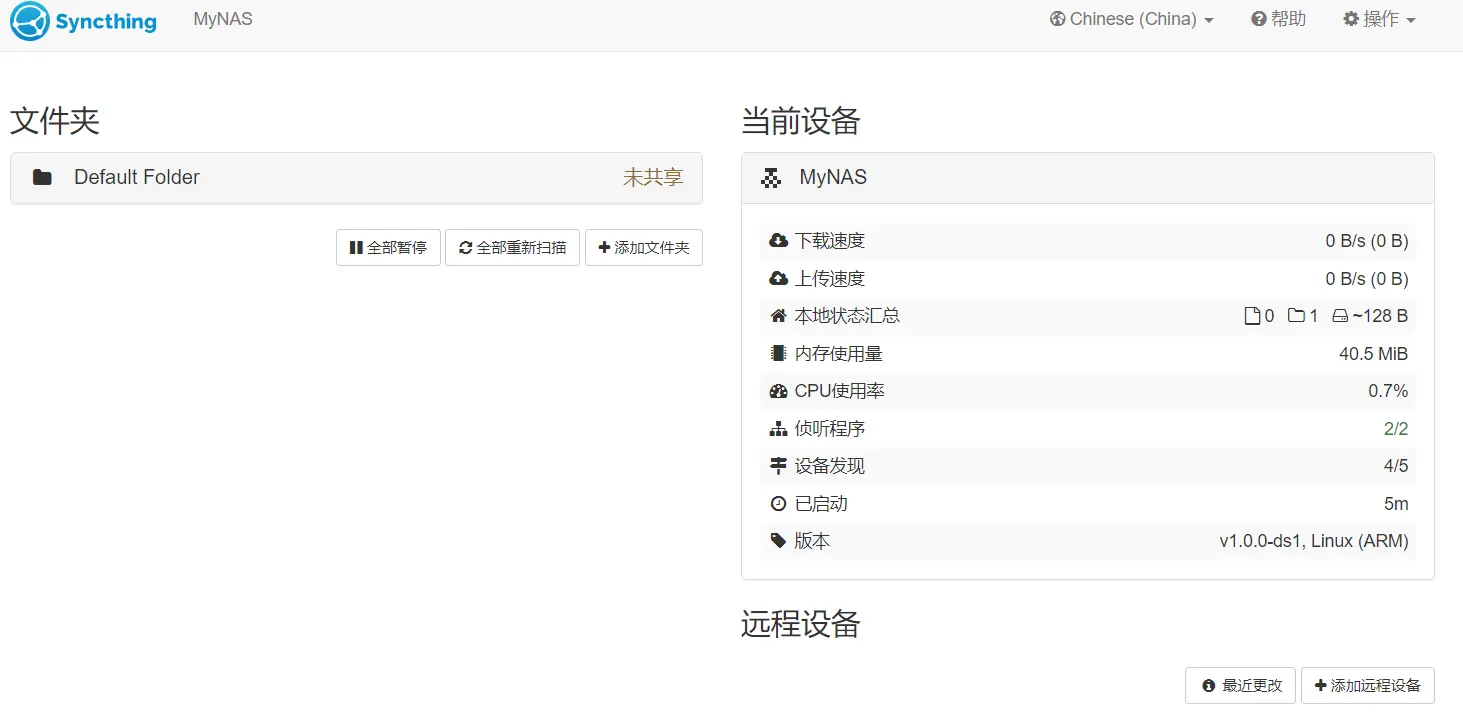Click the clock icon for 已启动
This screenshot has width=1463, height=724.
[x=778, y=504]
